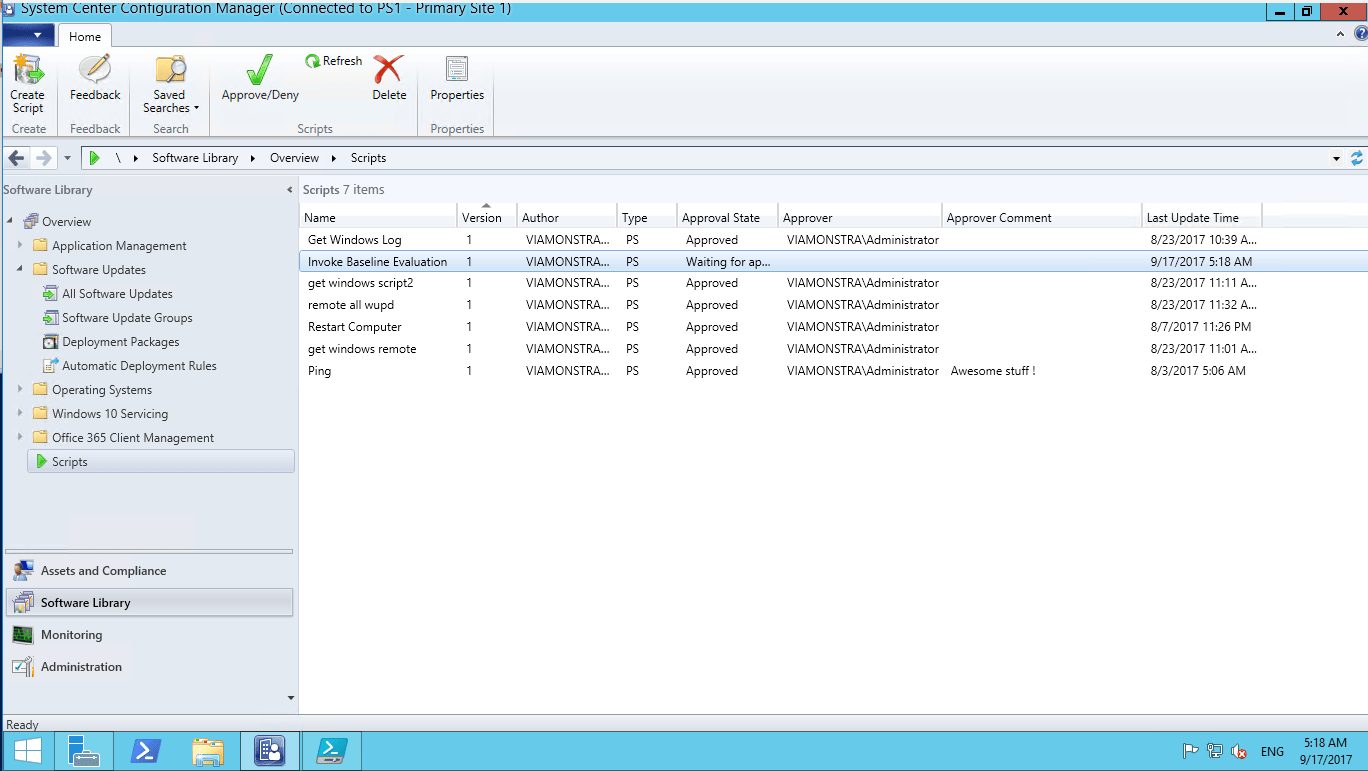Expand the Operating Systems folder
Screen dimensions: 1368x771
20,389
